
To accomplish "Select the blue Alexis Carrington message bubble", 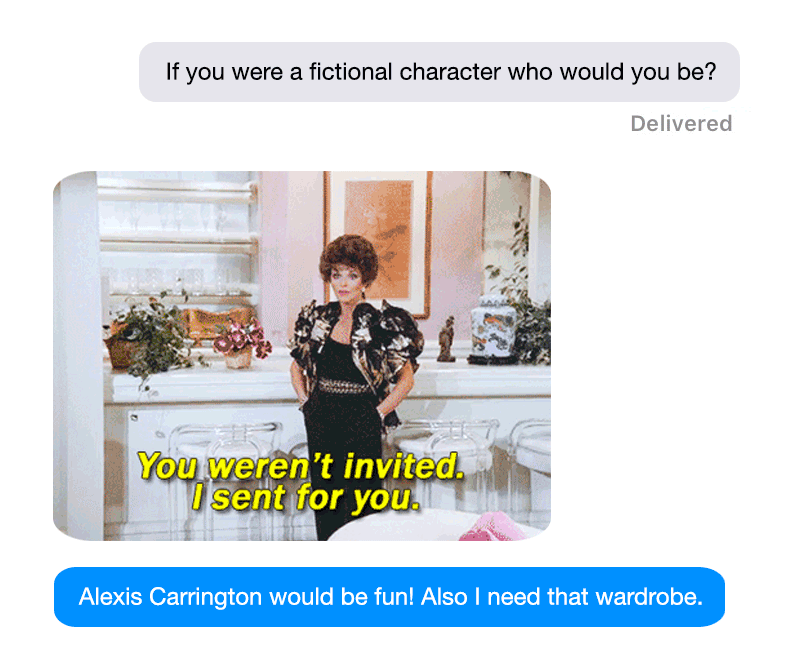I will coord(389,597).
